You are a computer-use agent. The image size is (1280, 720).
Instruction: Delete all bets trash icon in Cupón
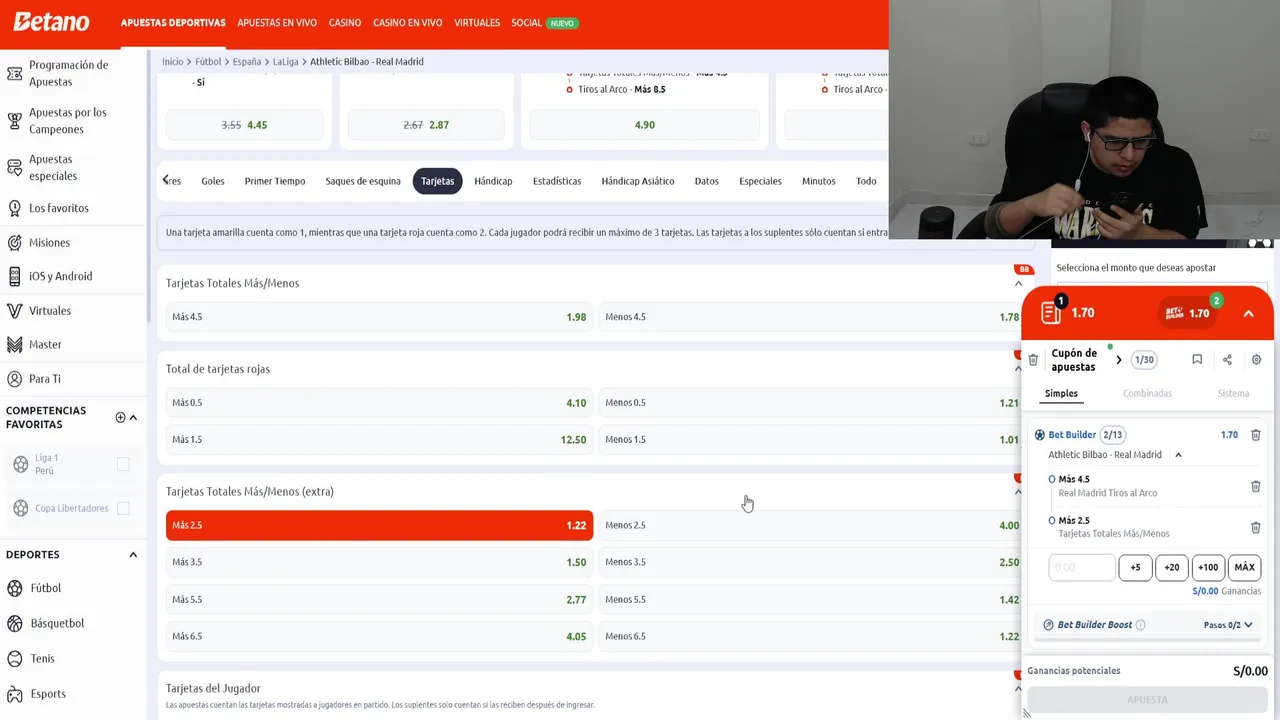(x=1033, y=360)
